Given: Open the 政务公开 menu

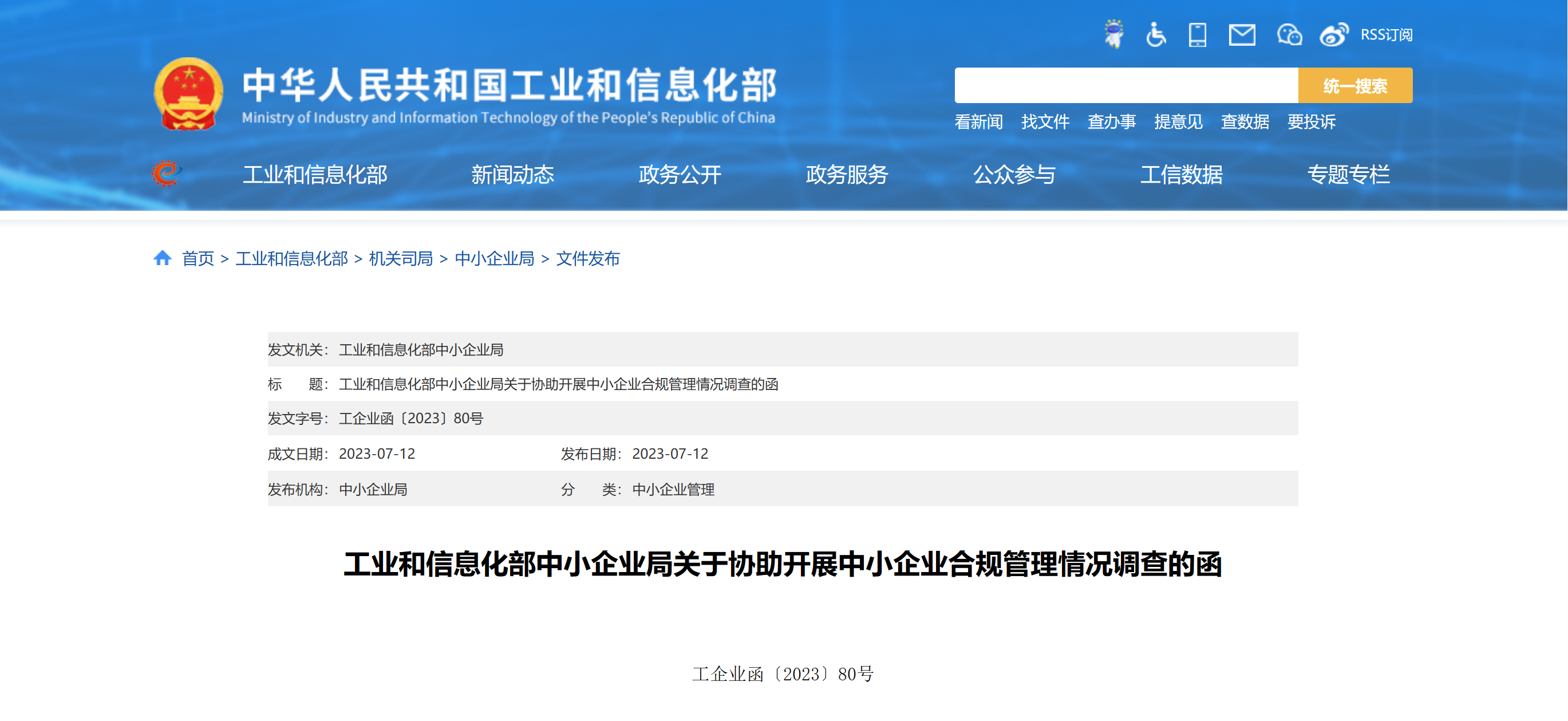Looking at the screenshot, I should point(680,175).
